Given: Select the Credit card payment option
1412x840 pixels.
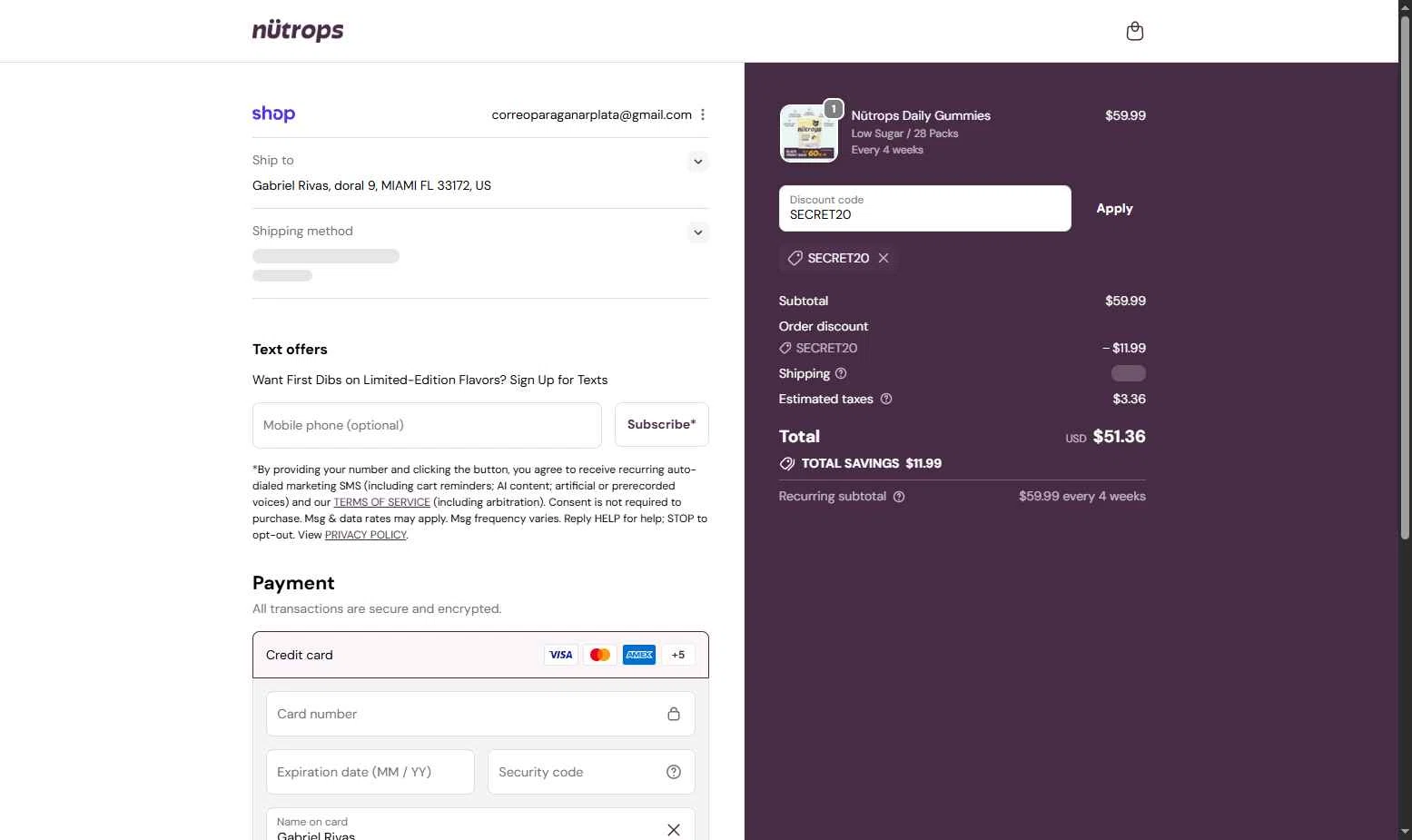Looking at the screenshot, I should [x=480, y=655].
